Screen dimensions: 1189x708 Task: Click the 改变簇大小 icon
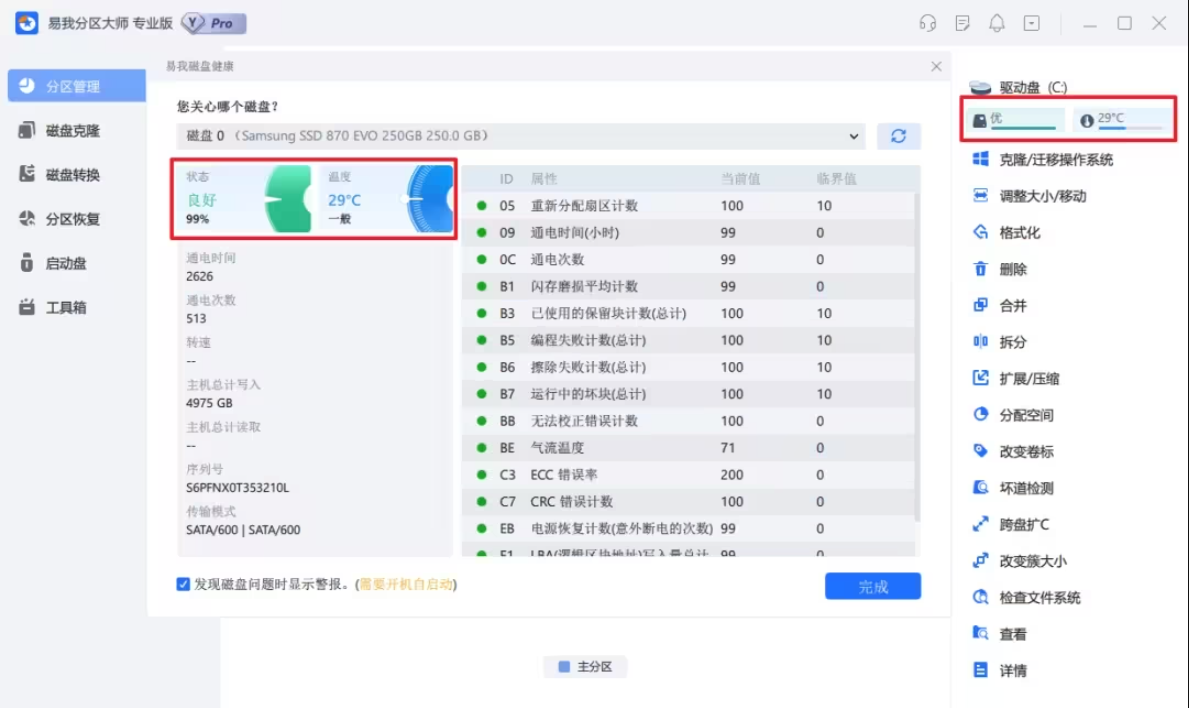click(x=980, y=560)
